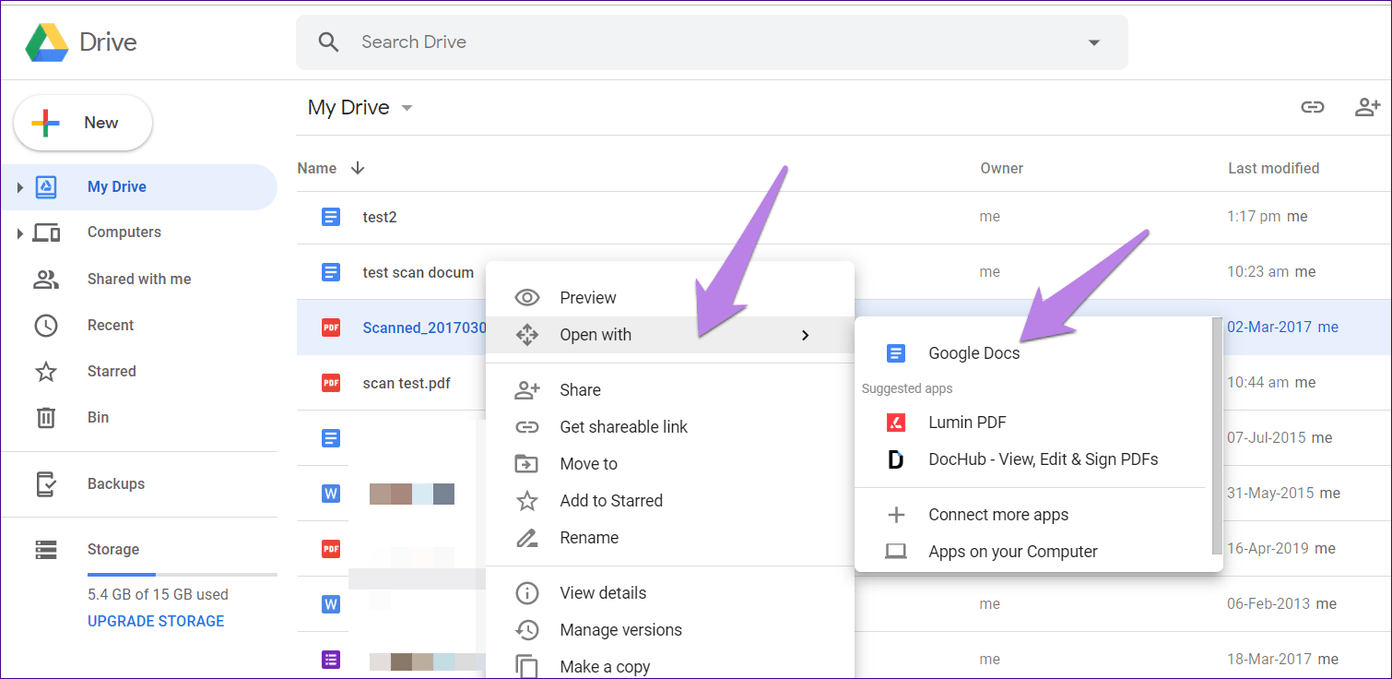The width and height of the screenshot is (1392, 679).
Task: Select Get shareable link menu entry
Action: pyautogui.click(x=623, y=427)
